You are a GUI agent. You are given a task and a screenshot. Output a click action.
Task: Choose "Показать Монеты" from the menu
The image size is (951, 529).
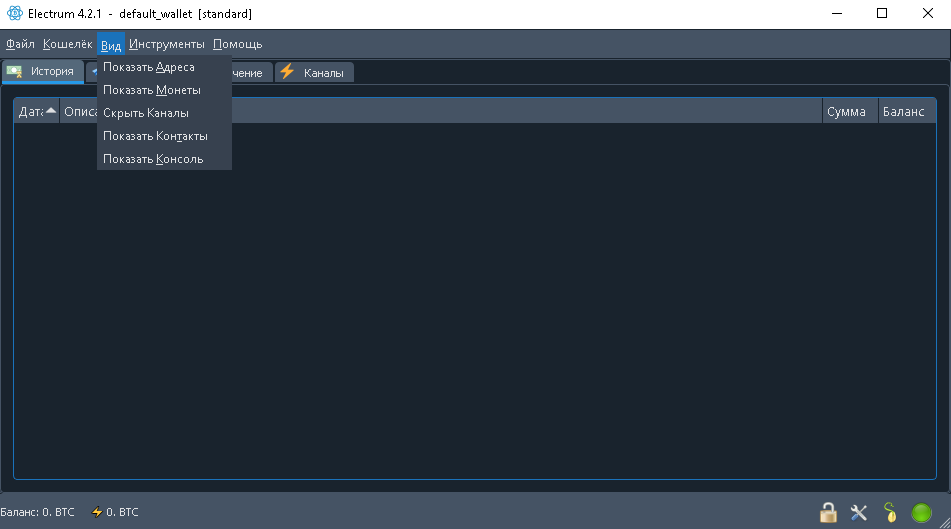click(x=152, y=90)
